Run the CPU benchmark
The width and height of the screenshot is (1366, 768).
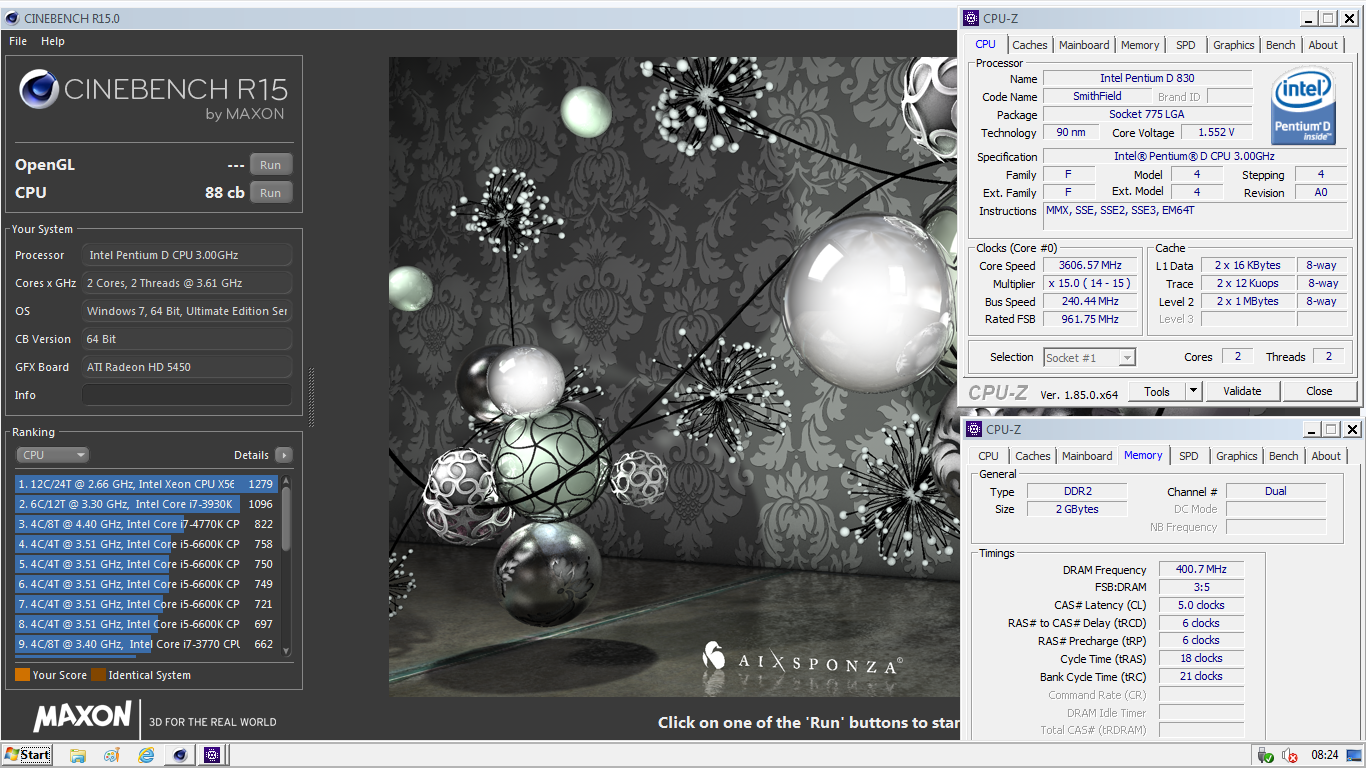point(270,193)
